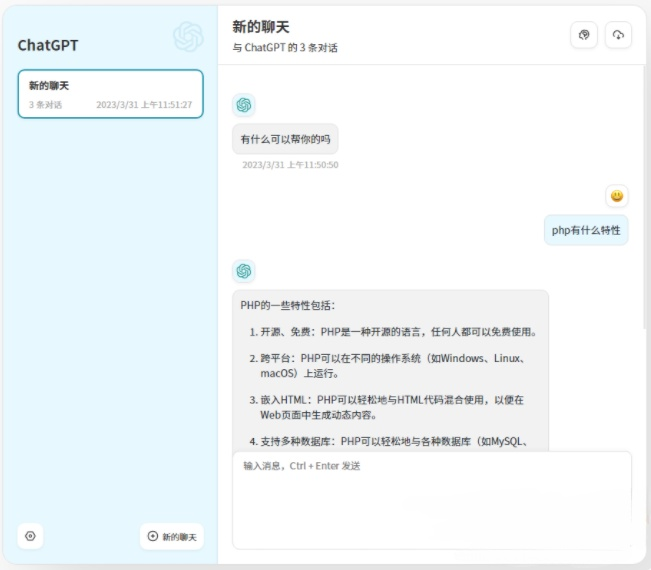Open settings via the sidebar gear icon
The width and height of the screenshot is (651, 570).
(30, 536)
